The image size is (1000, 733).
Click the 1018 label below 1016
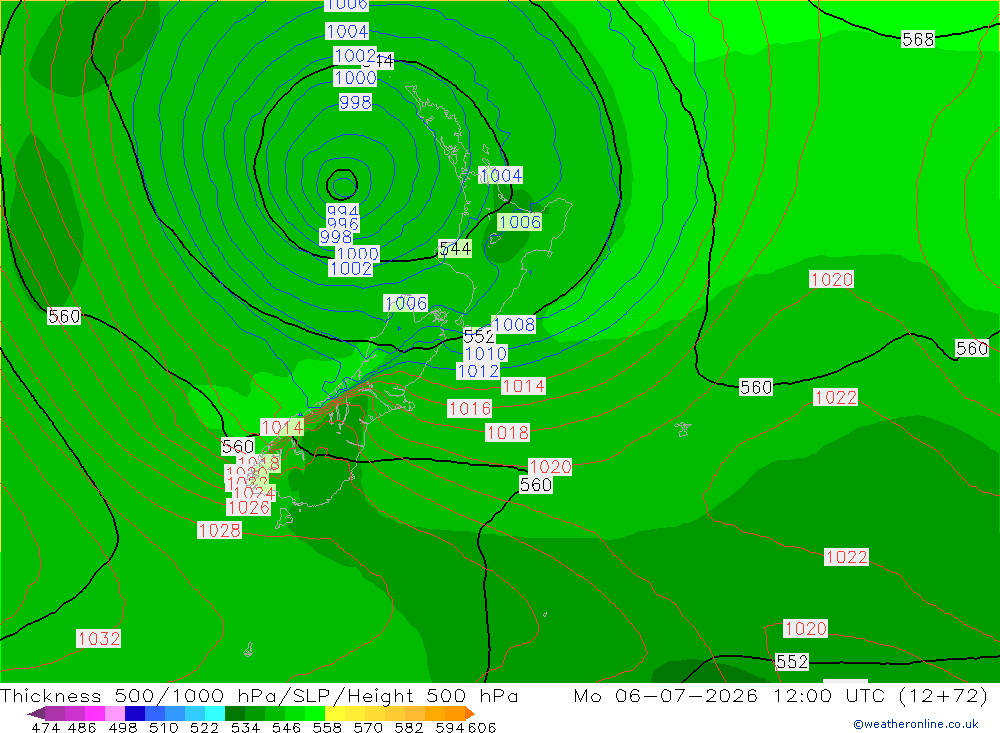(x=508, y=433)
